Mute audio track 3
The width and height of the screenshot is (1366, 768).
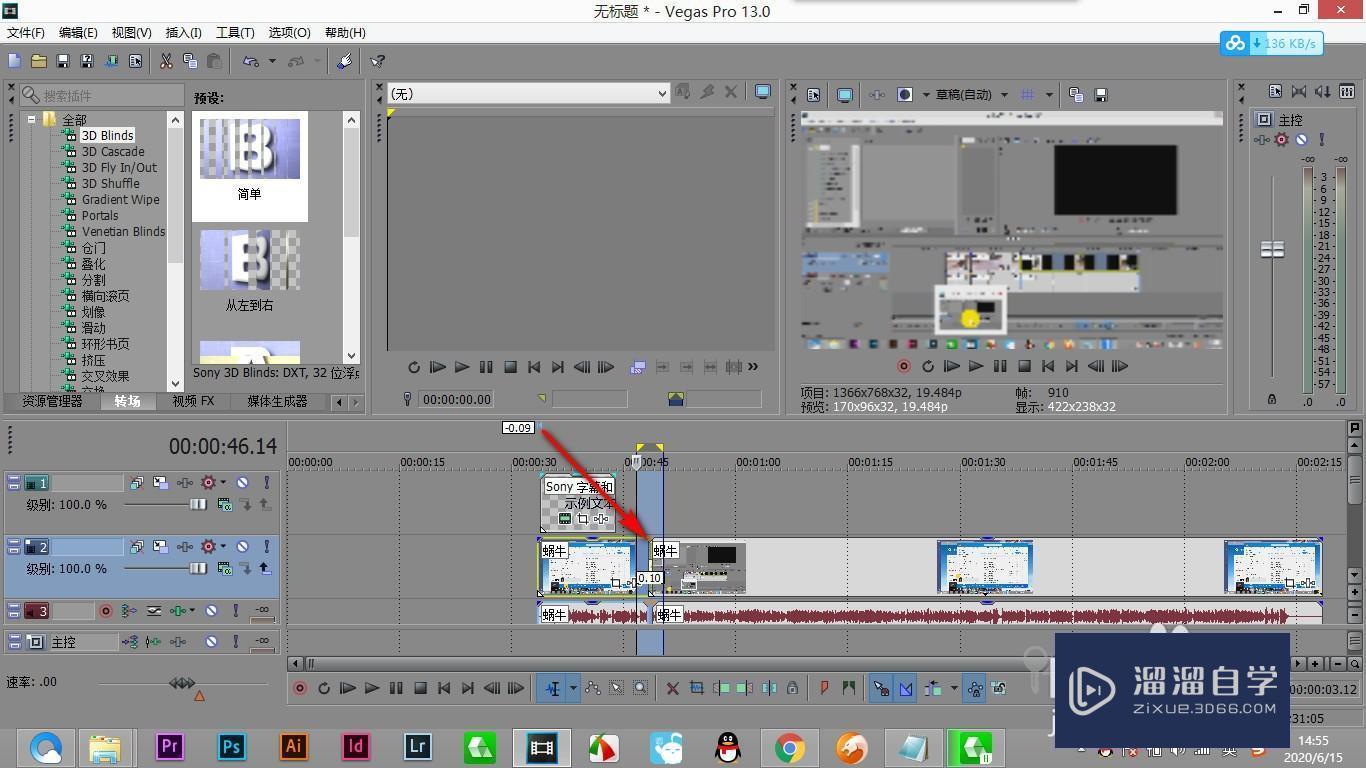[x=211, y=610]
